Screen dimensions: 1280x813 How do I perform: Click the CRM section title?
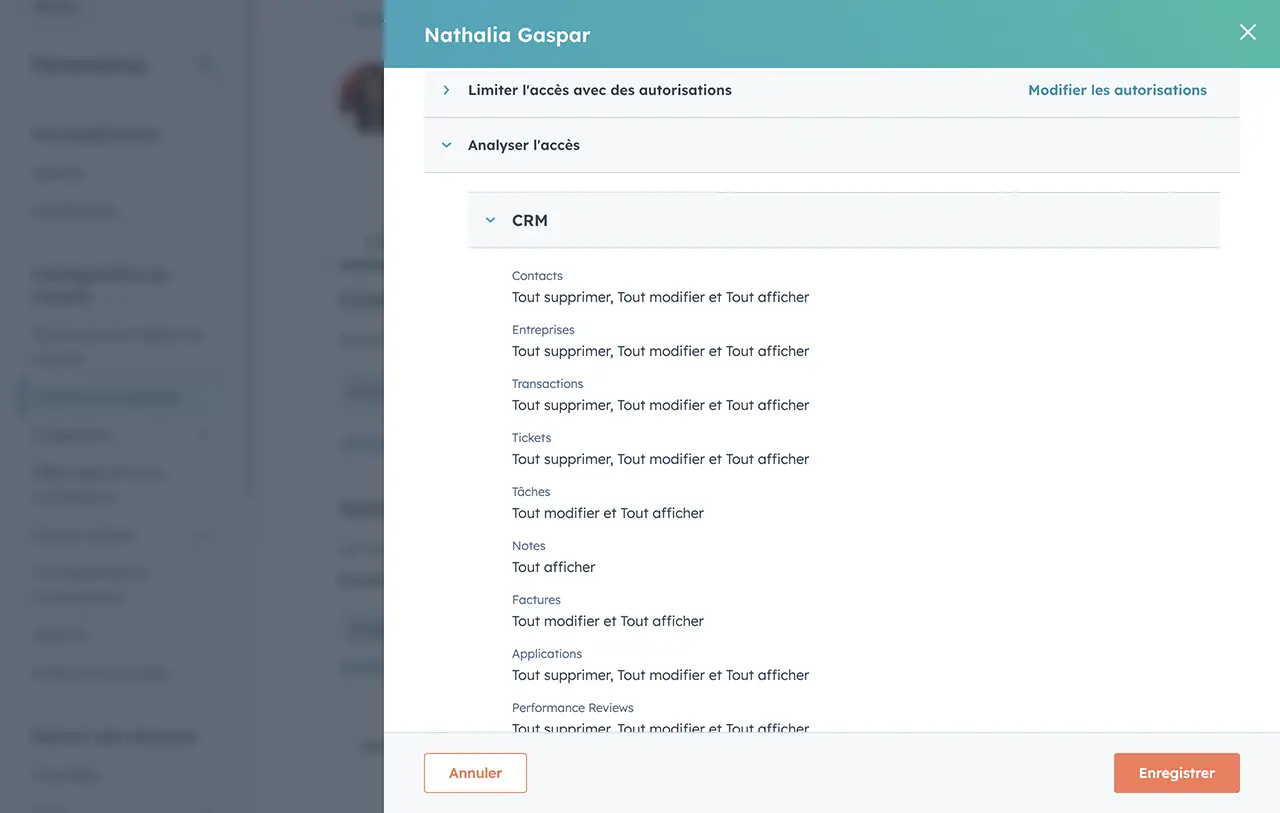click(x=530, y=220)
